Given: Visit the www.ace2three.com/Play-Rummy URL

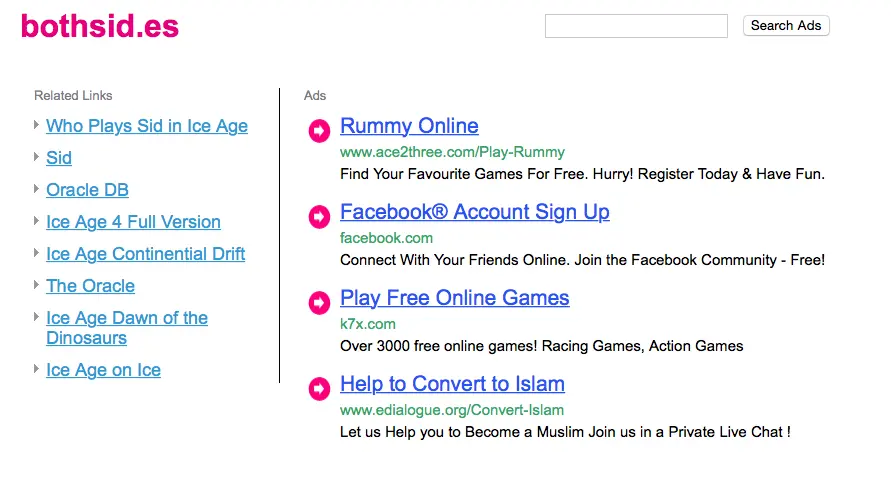Looking at the screenshot, I should tap(452, 152).
